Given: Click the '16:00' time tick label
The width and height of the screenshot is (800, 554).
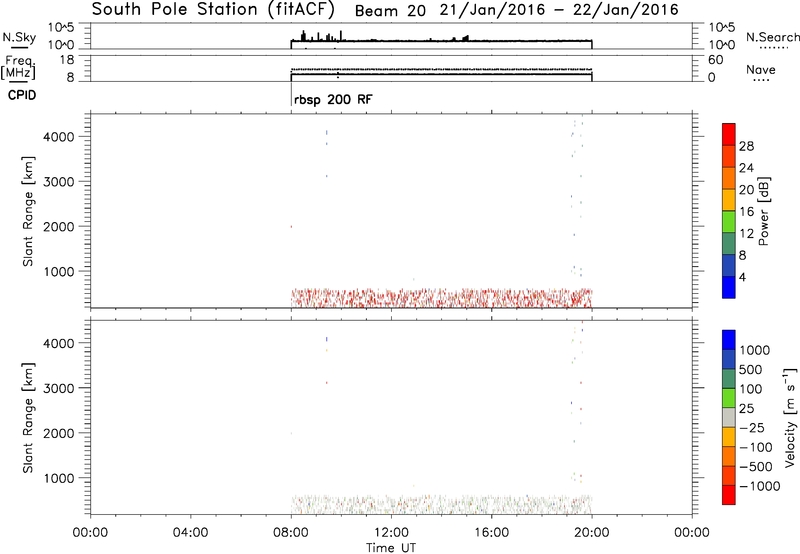Looking at the screenshot, I should point(491,533).
